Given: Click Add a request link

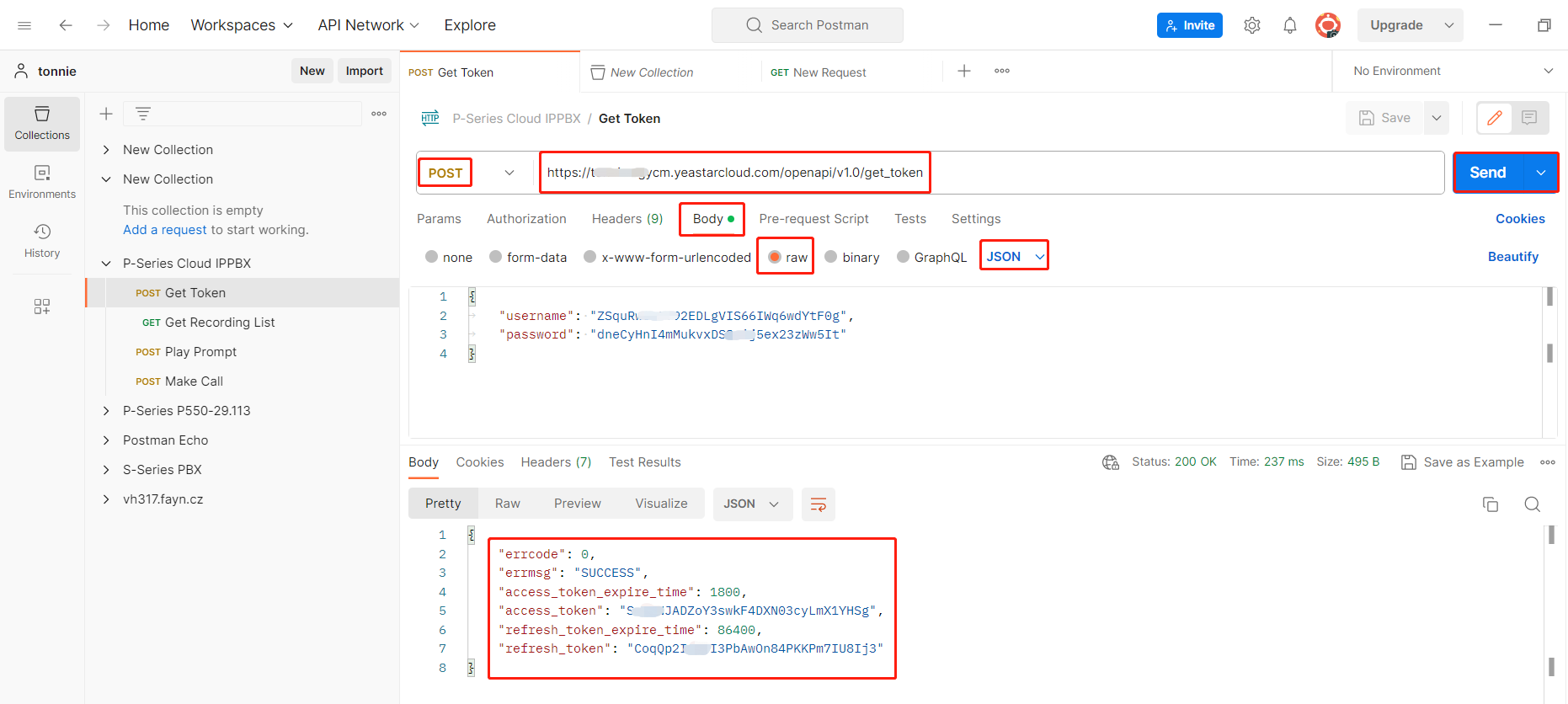Looking at the screenshot, I should tap(164, 230).
